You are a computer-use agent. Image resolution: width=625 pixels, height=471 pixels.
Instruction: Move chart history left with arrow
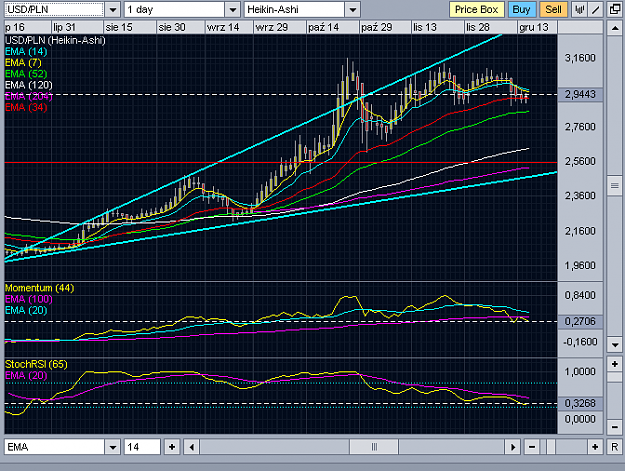tap(192, 447)
